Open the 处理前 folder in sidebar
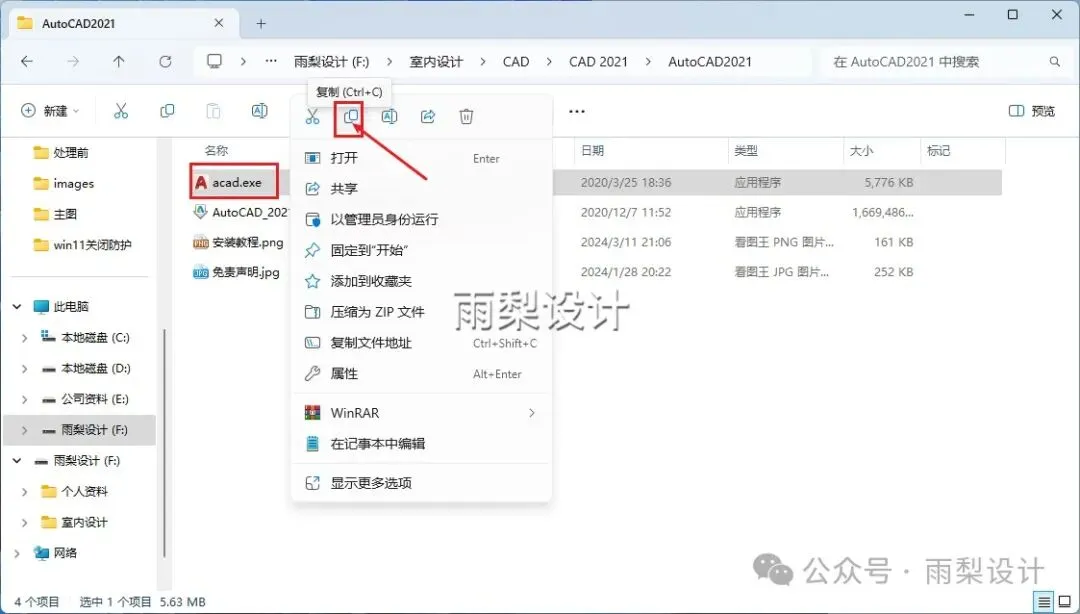1080x614 pixels. point(62,152)
